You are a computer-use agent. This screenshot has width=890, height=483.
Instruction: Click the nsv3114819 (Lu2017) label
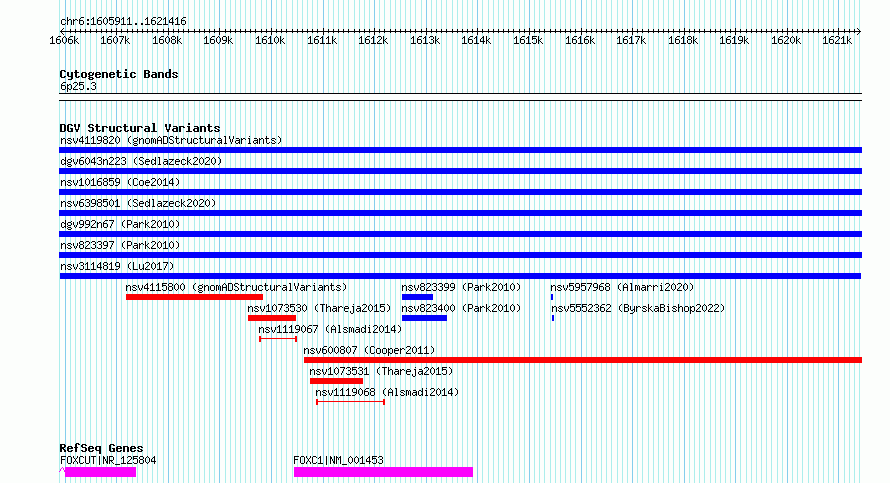pyautogui.click(x=117, y=266)
